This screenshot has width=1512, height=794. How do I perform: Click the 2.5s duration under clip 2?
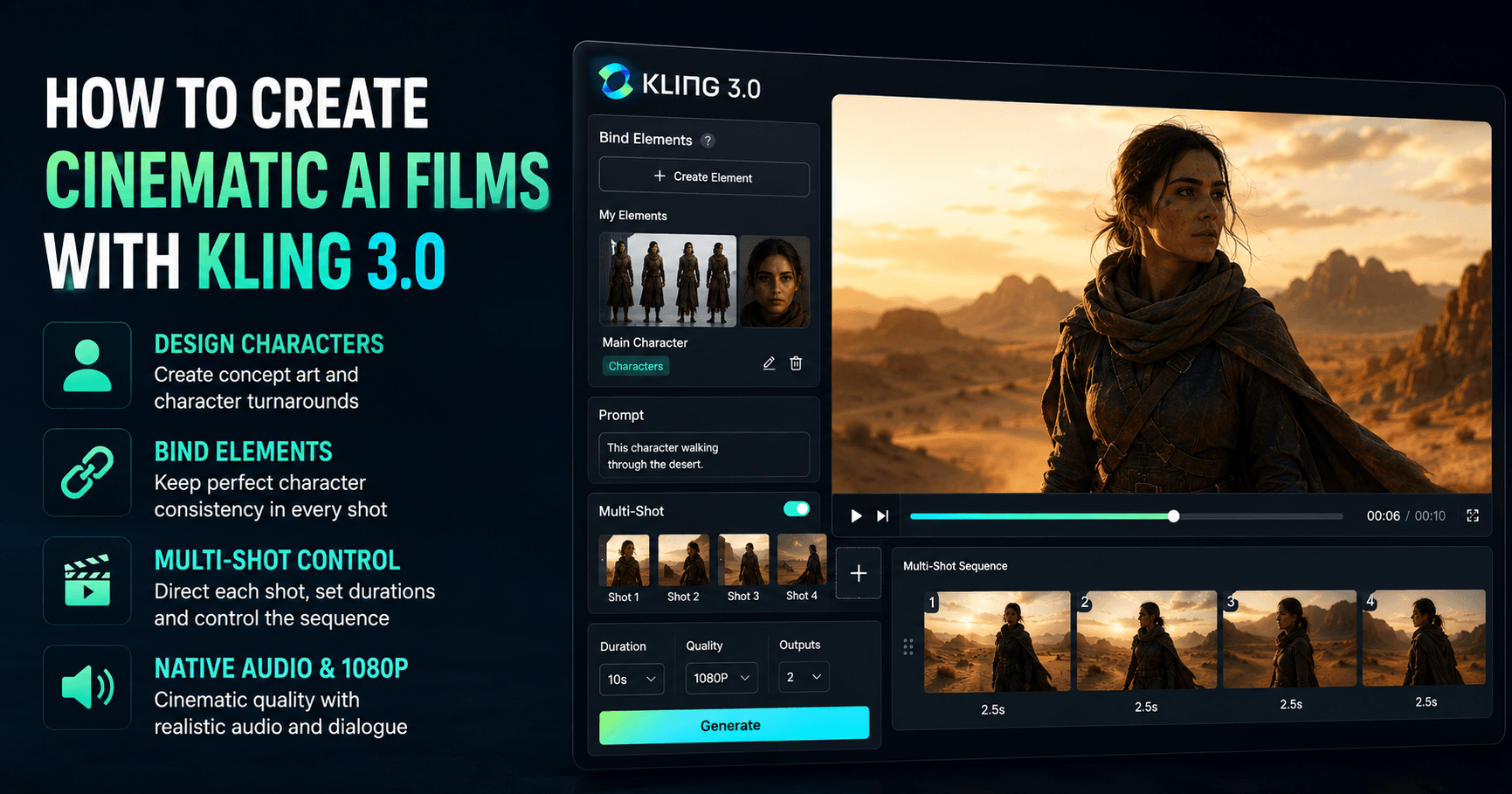coord(1146,707)
